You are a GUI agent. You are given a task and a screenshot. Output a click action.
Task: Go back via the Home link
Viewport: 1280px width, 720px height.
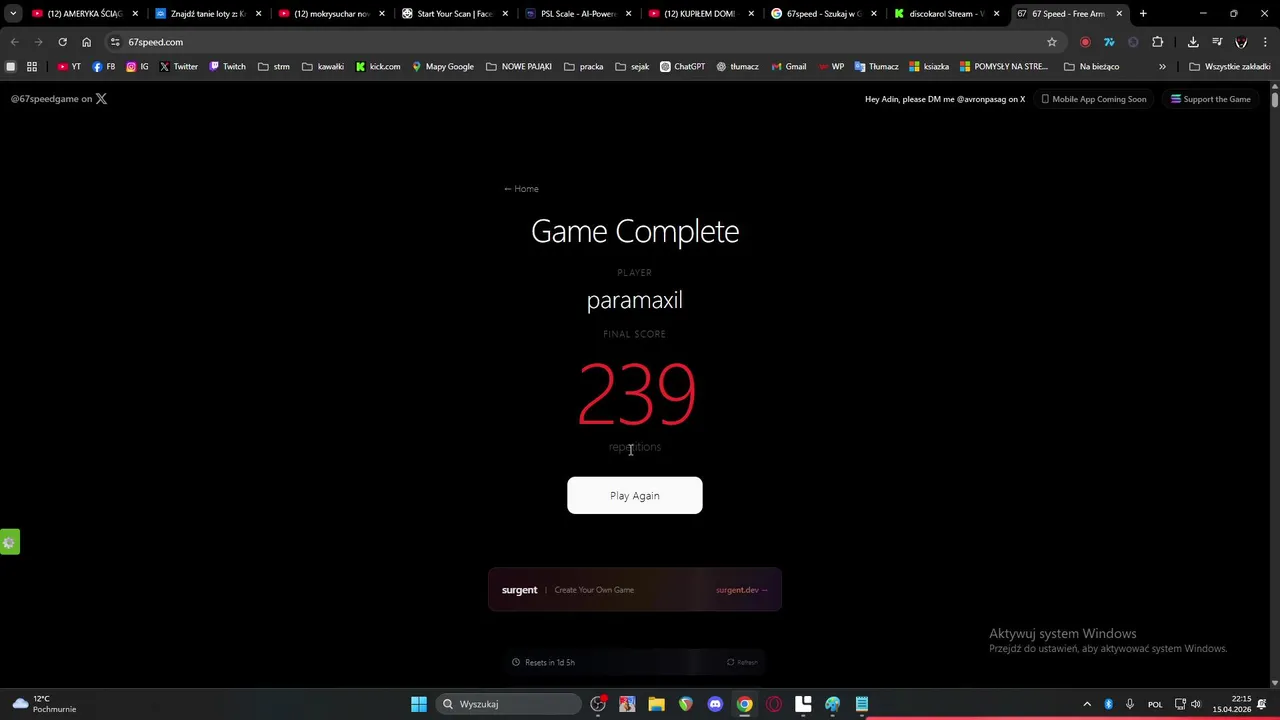click(521, 188)
